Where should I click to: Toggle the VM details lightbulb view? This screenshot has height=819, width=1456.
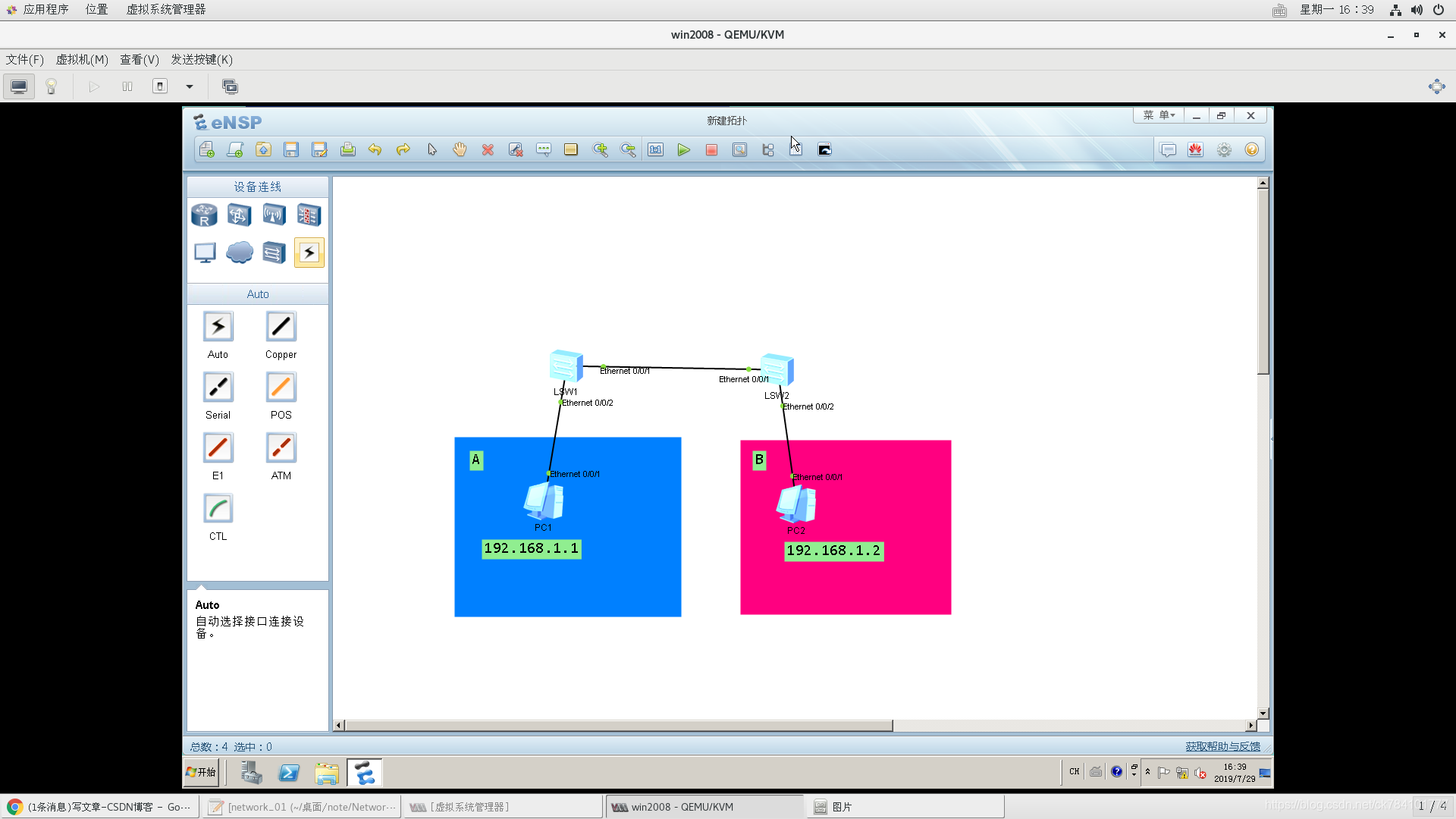pos(51,86)
